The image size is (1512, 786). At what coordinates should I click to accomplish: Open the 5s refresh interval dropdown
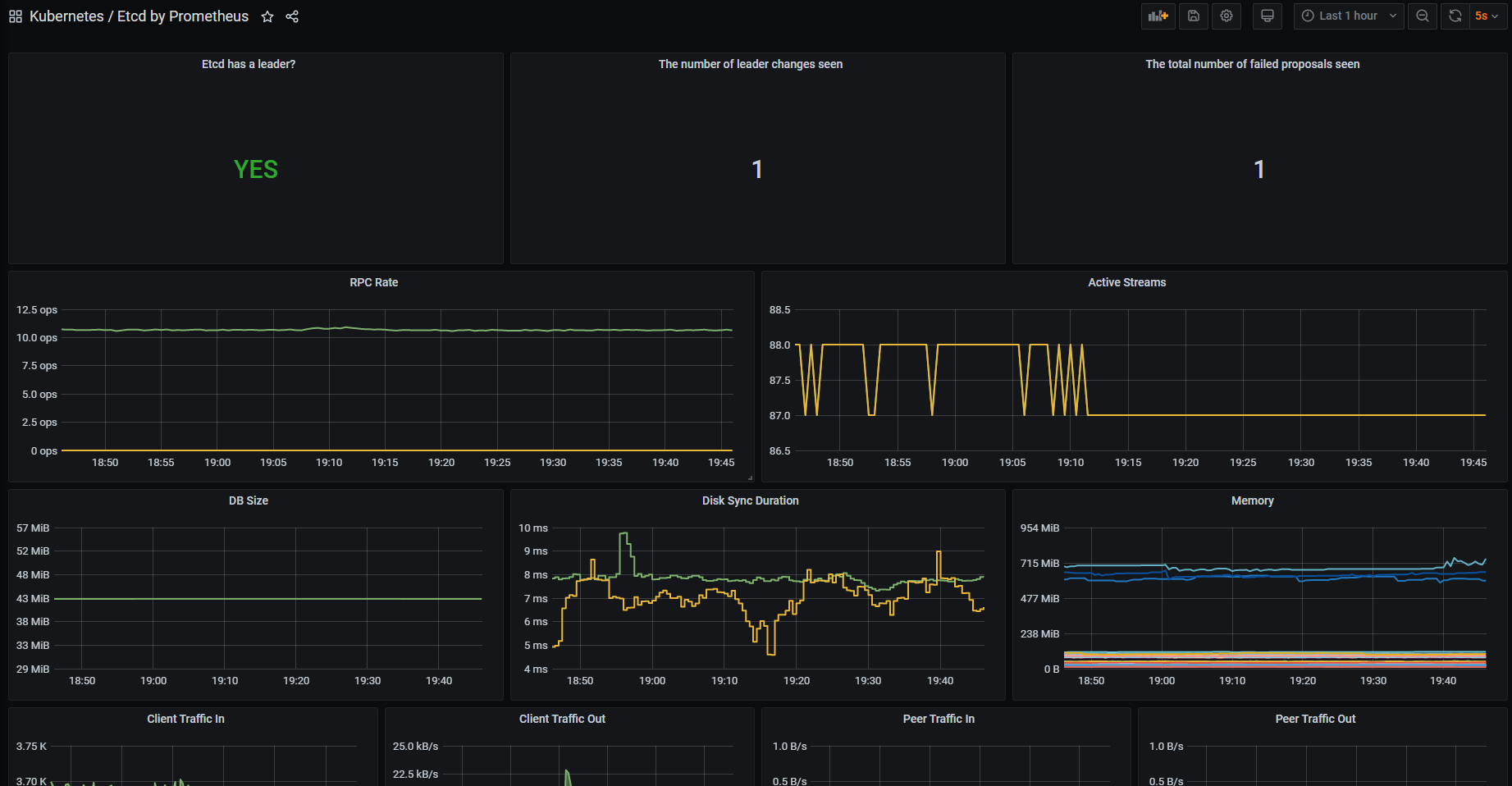pos(1487,16)
